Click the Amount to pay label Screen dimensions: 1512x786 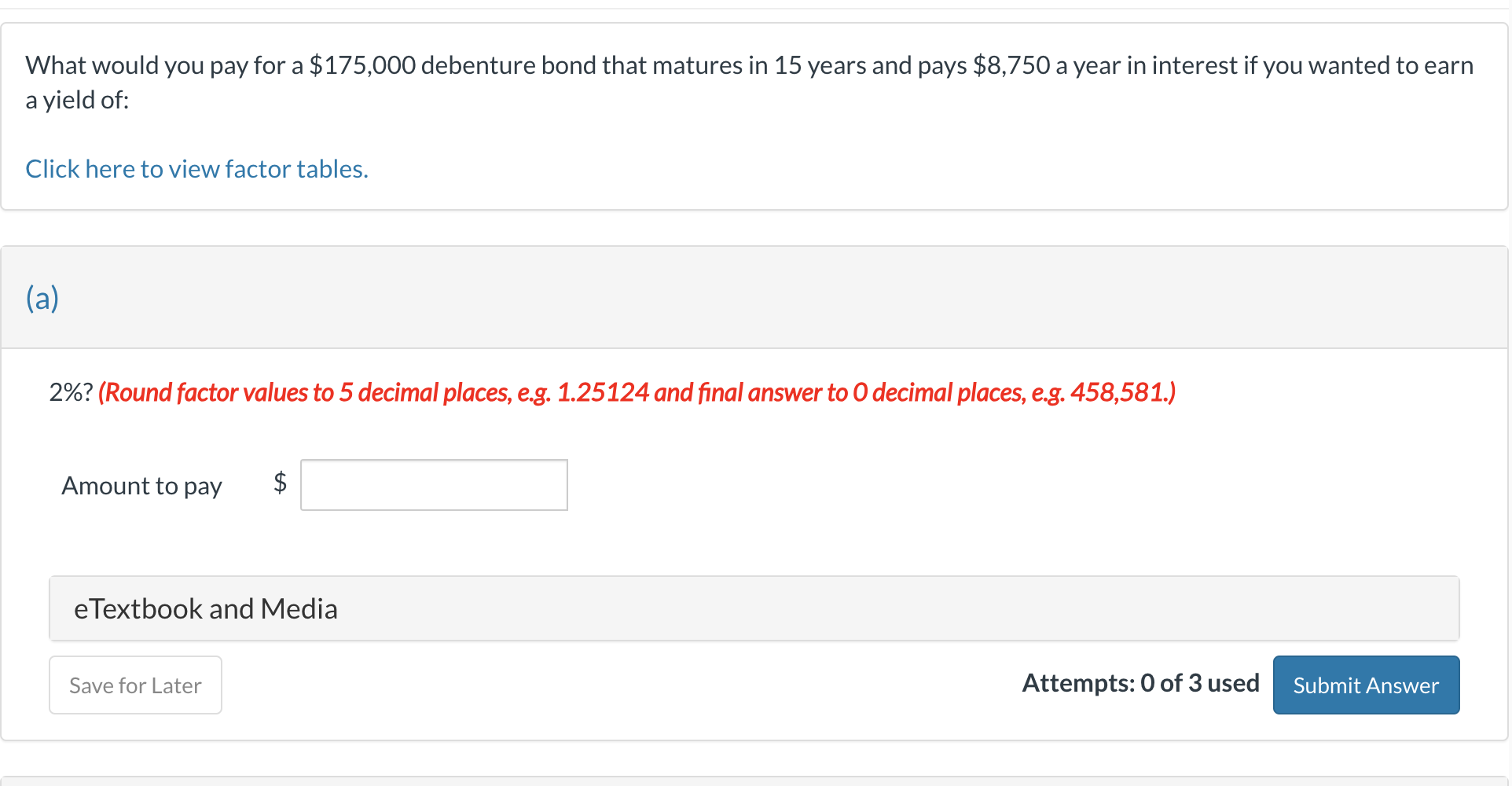(141, 486)
